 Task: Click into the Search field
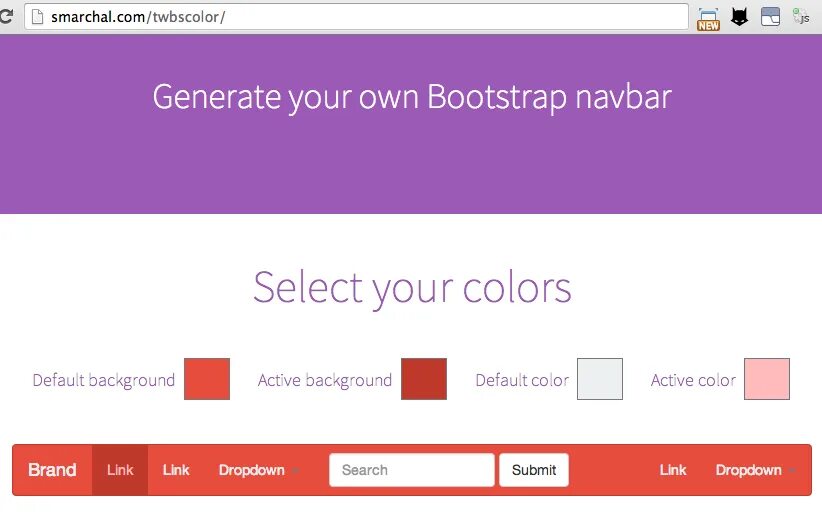[412, 470]
